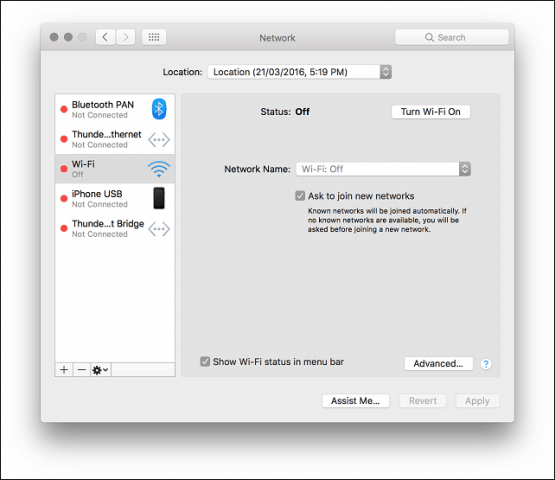Click the Assist Me... button
Viewport: 555px width, 480px height.
tap(355, 401)
